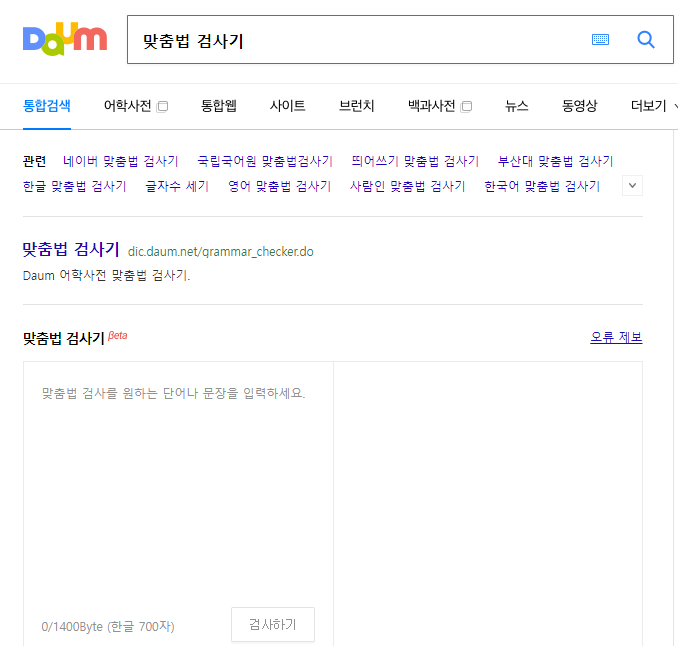Image resolution: width=678 pixels, height=646 pixels.
Task: Open the 뉴스 tab
Action: 517,106
